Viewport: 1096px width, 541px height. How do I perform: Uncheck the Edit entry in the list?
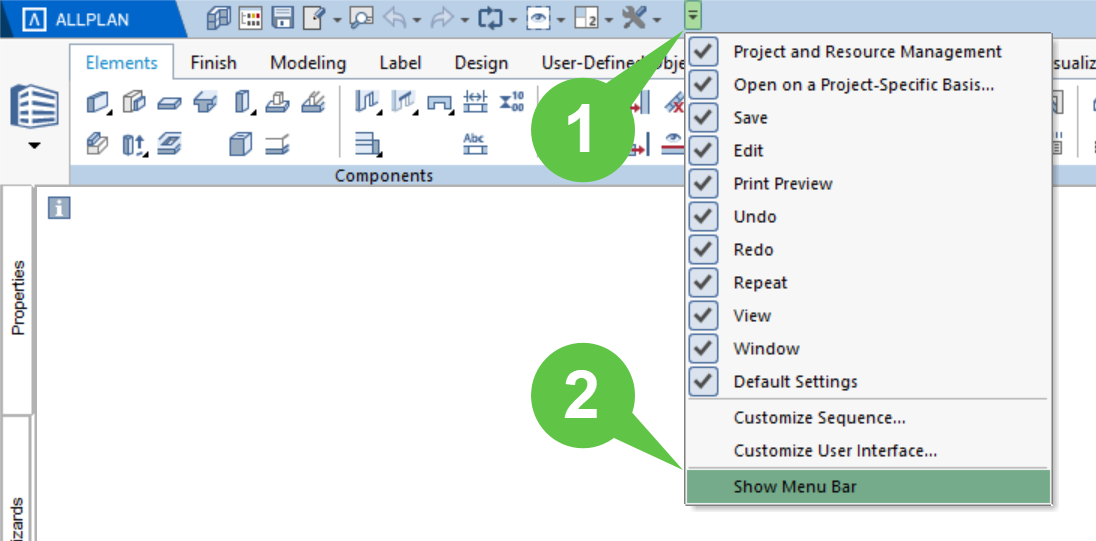pos(703,150)
